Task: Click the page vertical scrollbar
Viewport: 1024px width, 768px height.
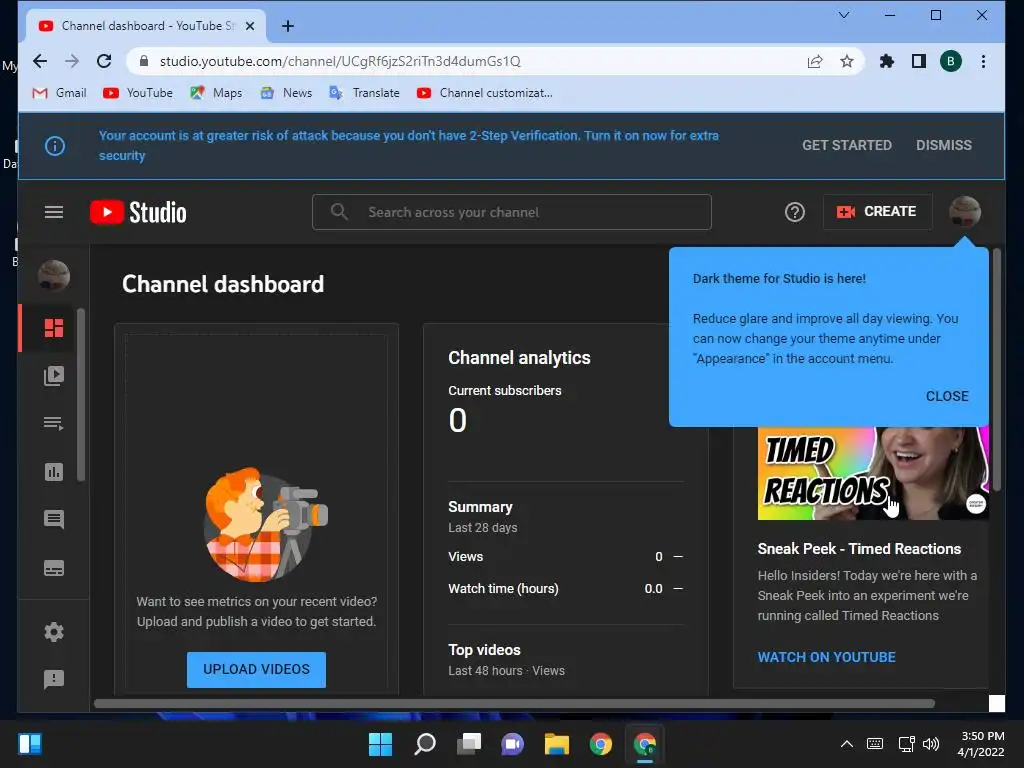Action: [997, 370]
